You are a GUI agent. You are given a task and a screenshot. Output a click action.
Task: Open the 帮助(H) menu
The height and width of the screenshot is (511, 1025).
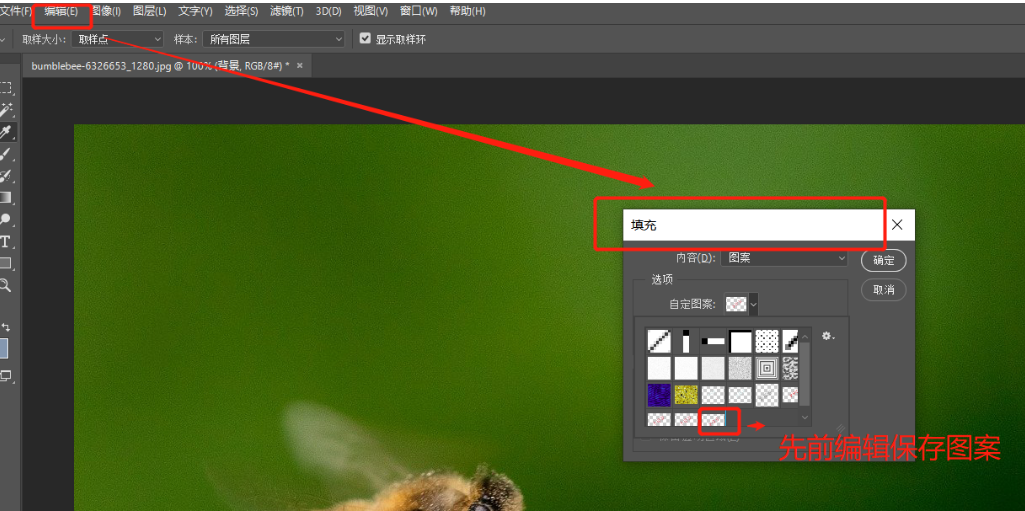(467, 11)
